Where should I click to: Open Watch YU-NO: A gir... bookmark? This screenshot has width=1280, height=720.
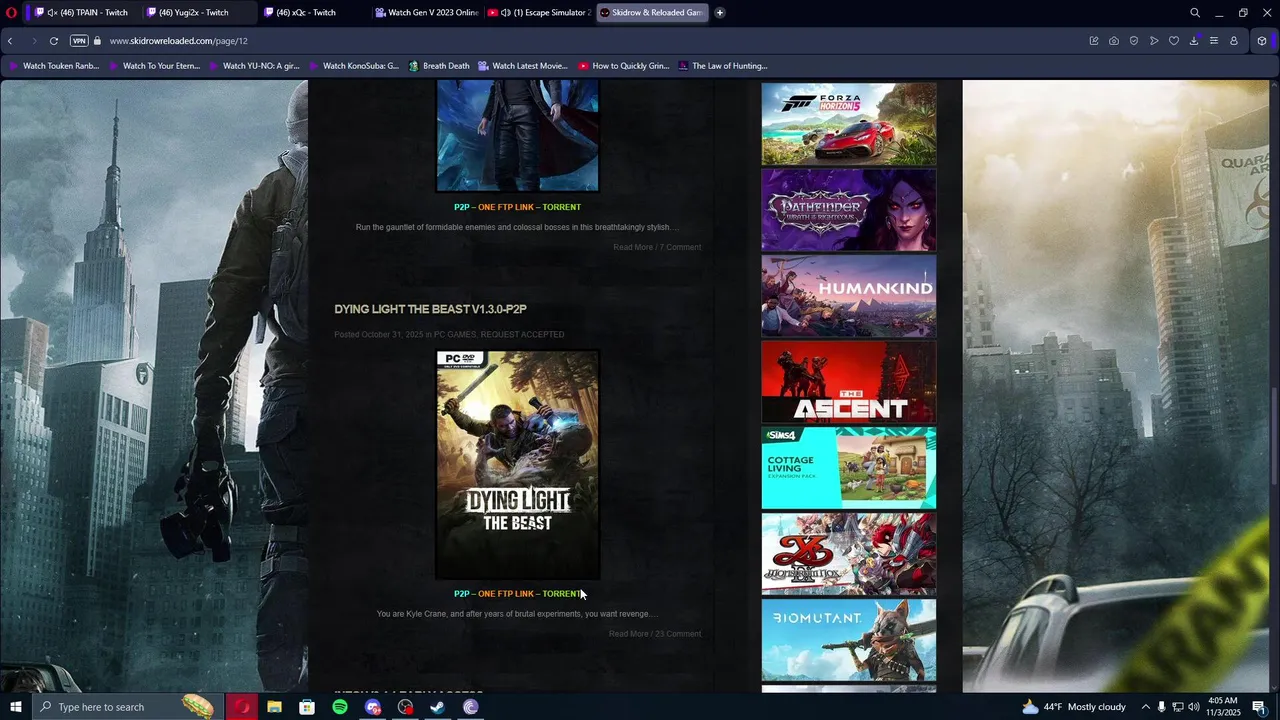[254, 66]
